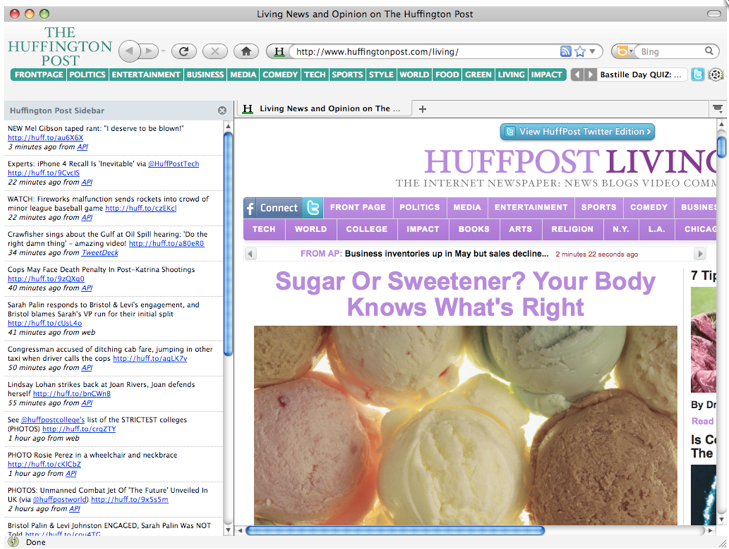This screenshot has height=549, width=729.
Task: Focus the Bing search field
Action: 671,52
